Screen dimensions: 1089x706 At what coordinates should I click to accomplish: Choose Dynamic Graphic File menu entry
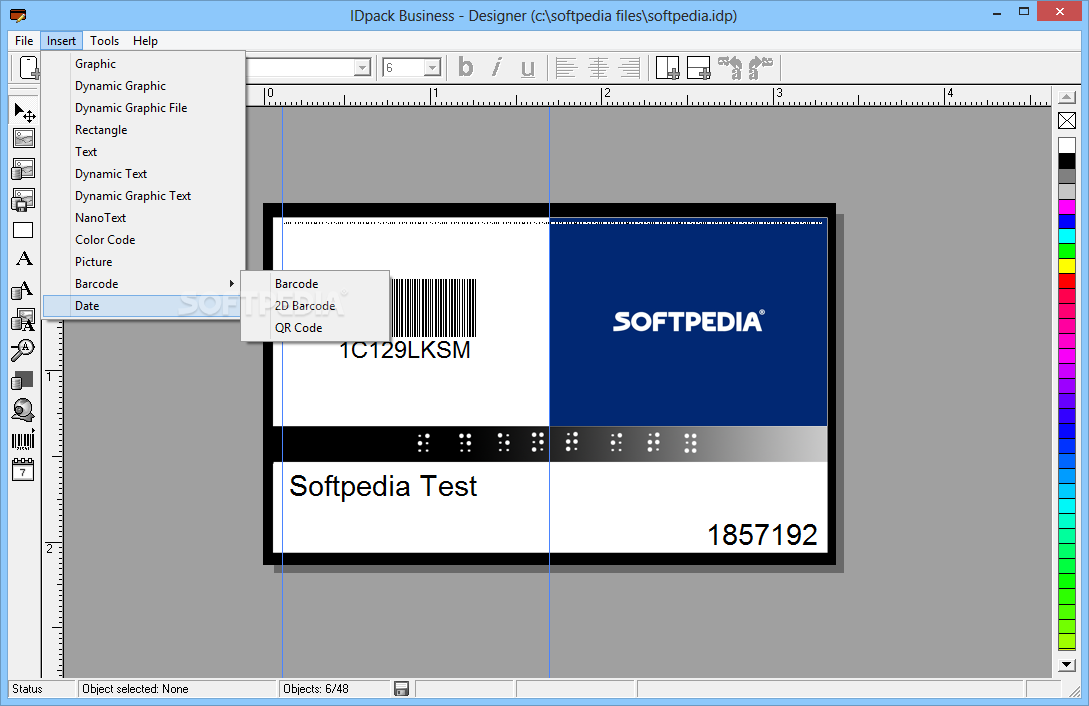point(144,108)
